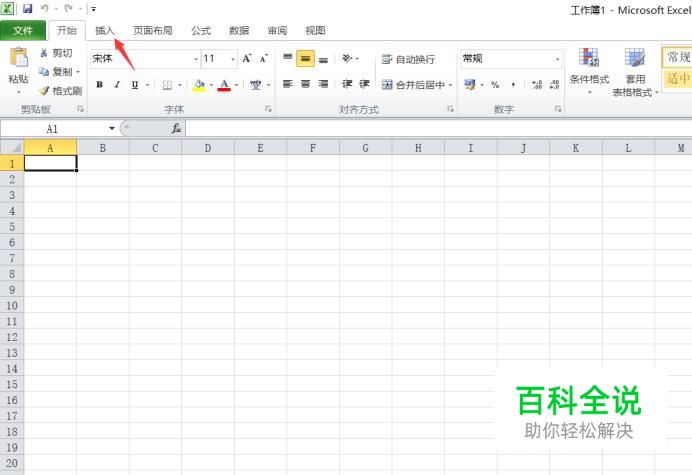The width and height of the screenshot is (692, 475).
Task: Click the increase font size icon
Action: 246,58
